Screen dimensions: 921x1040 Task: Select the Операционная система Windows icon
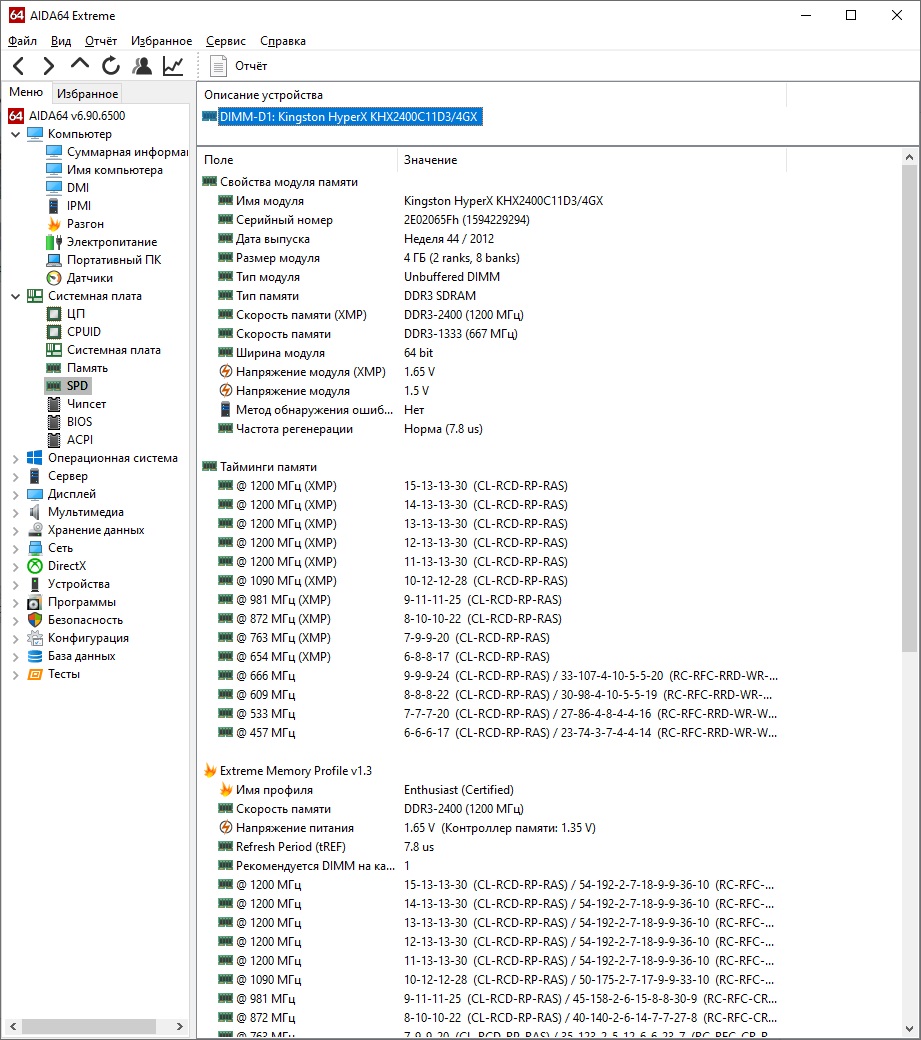(34, 458)
